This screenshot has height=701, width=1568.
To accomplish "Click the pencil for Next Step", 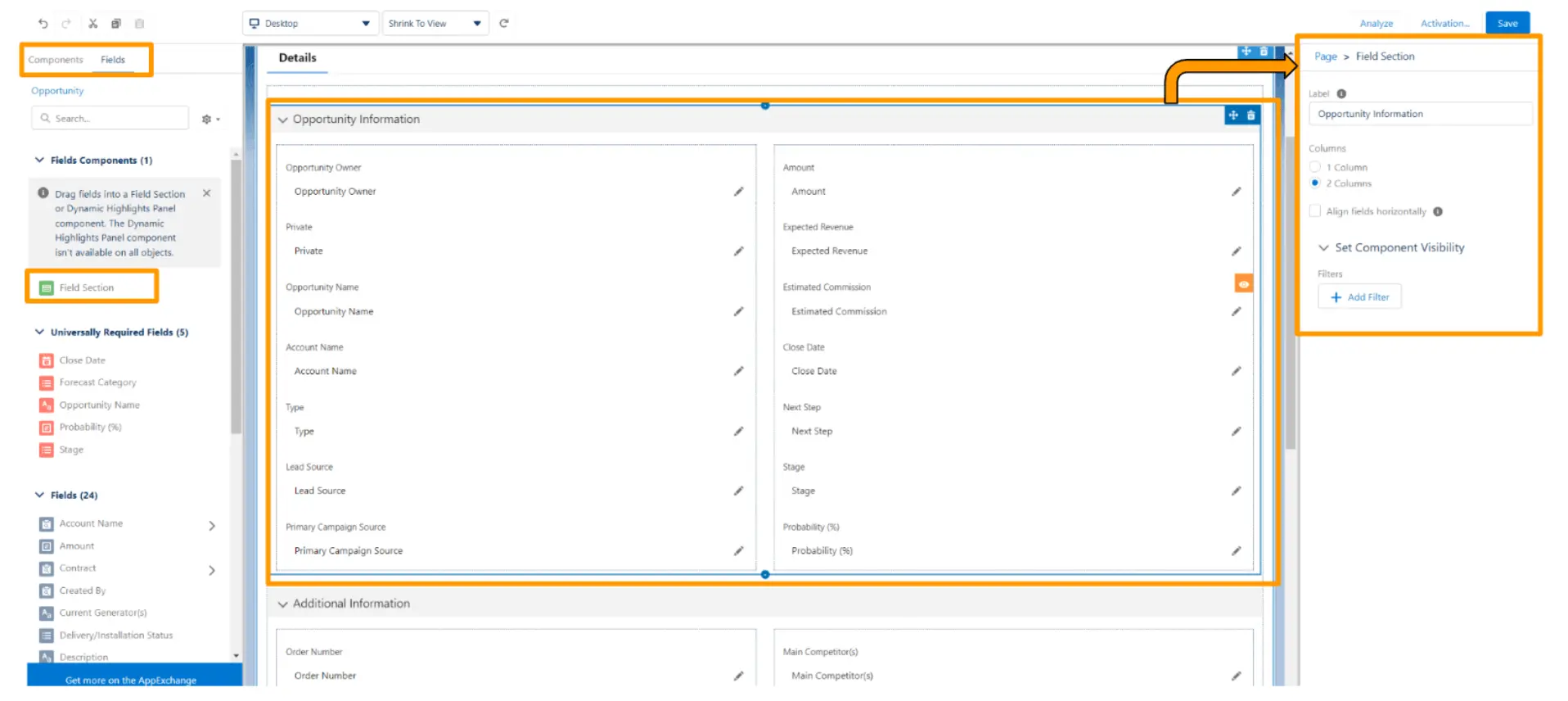I will coord(1236,431).
